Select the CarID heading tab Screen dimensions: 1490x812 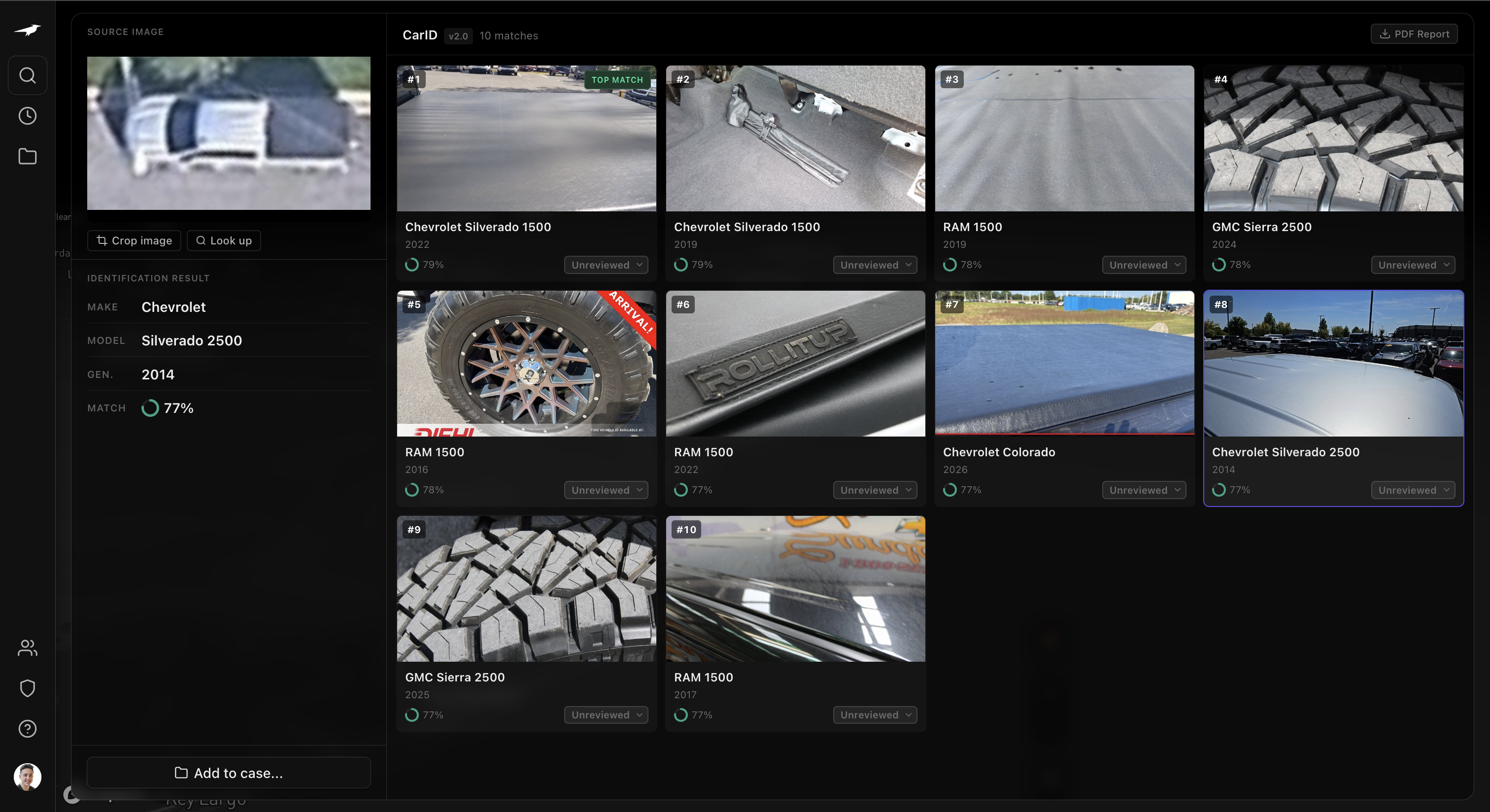420,34
